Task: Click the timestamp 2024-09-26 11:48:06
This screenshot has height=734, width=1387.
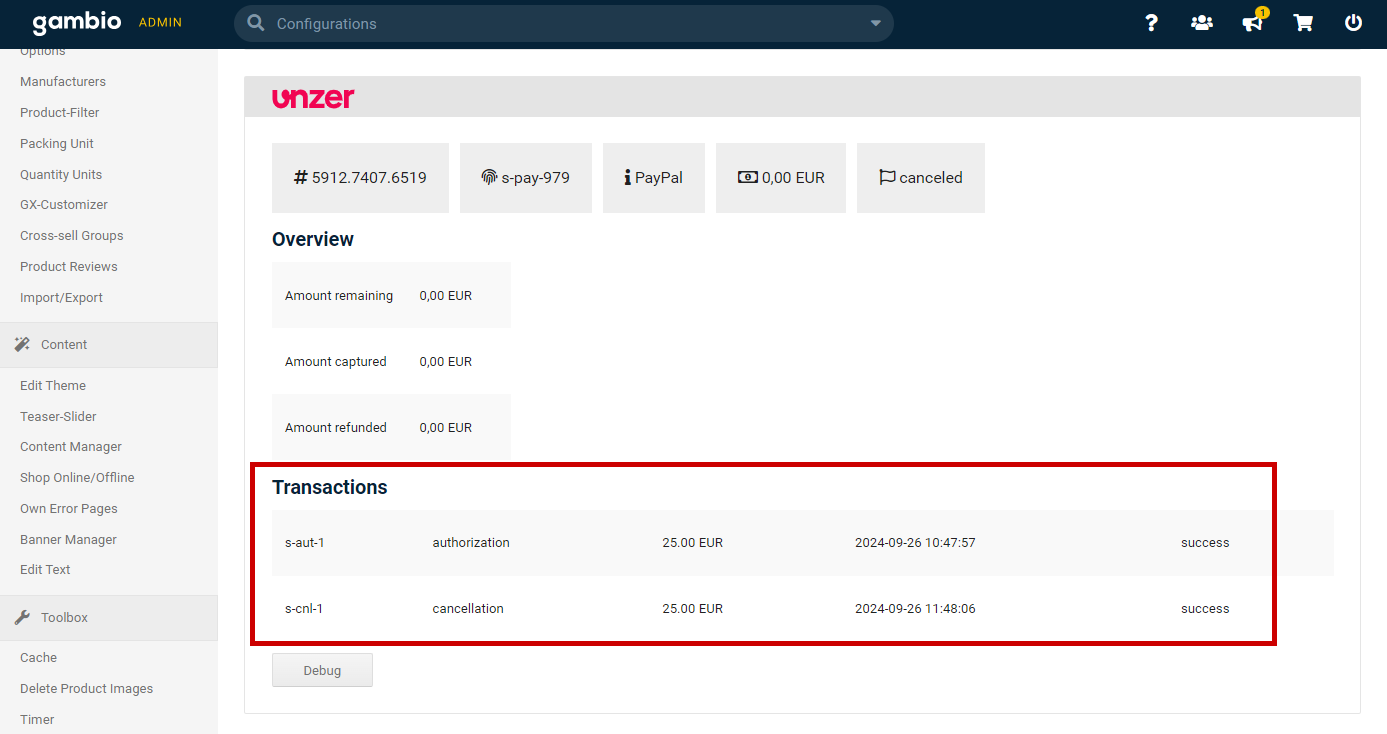Action: tap(915, 609)
